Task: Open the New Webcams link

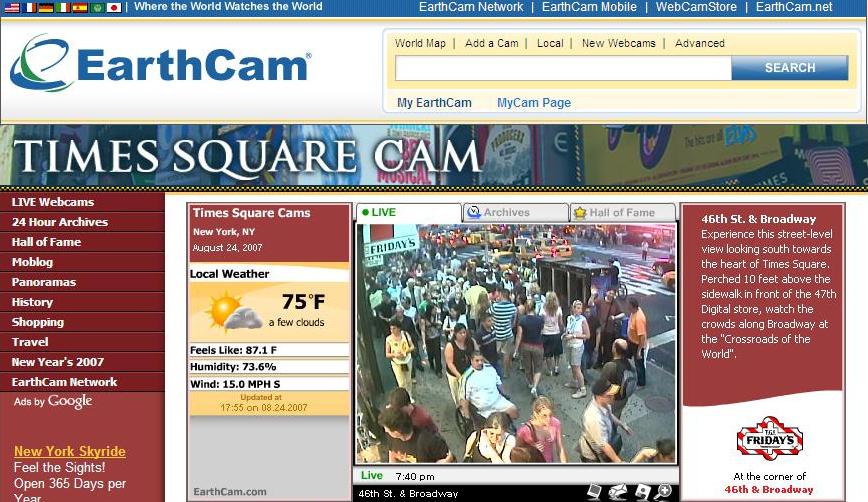Action: click(618, 43)
